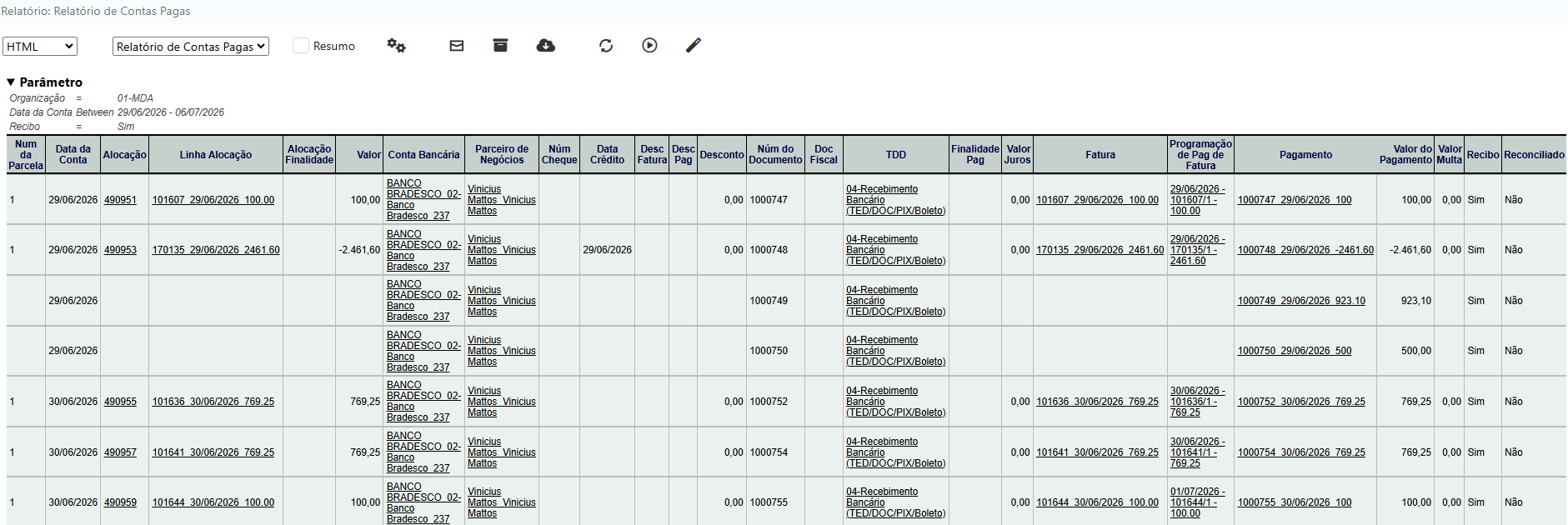Click the cloud download export icon

pyautogui.click(x=546, y=45)
